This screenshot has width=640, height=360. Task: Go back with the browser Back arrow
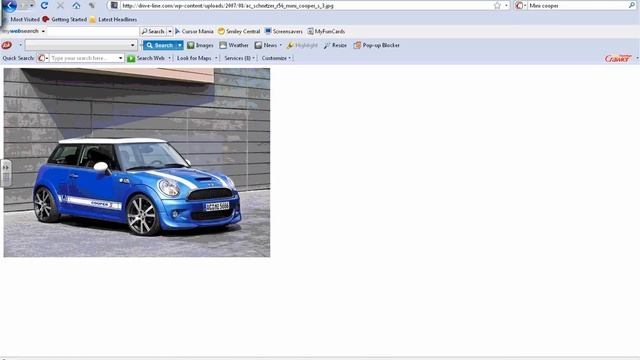point(10,6)
